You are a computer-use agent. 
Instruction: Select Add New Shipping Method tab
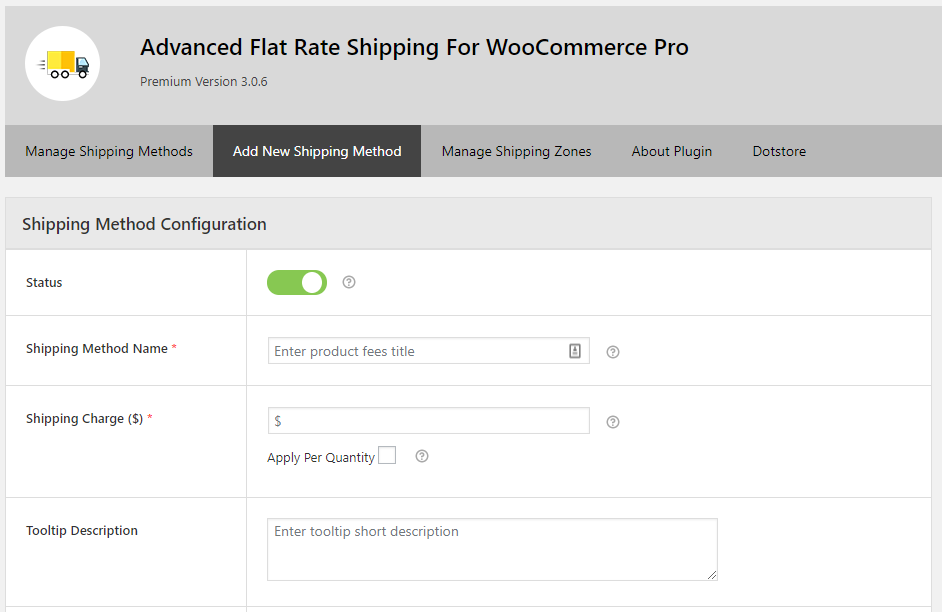(x=317, y=151)
